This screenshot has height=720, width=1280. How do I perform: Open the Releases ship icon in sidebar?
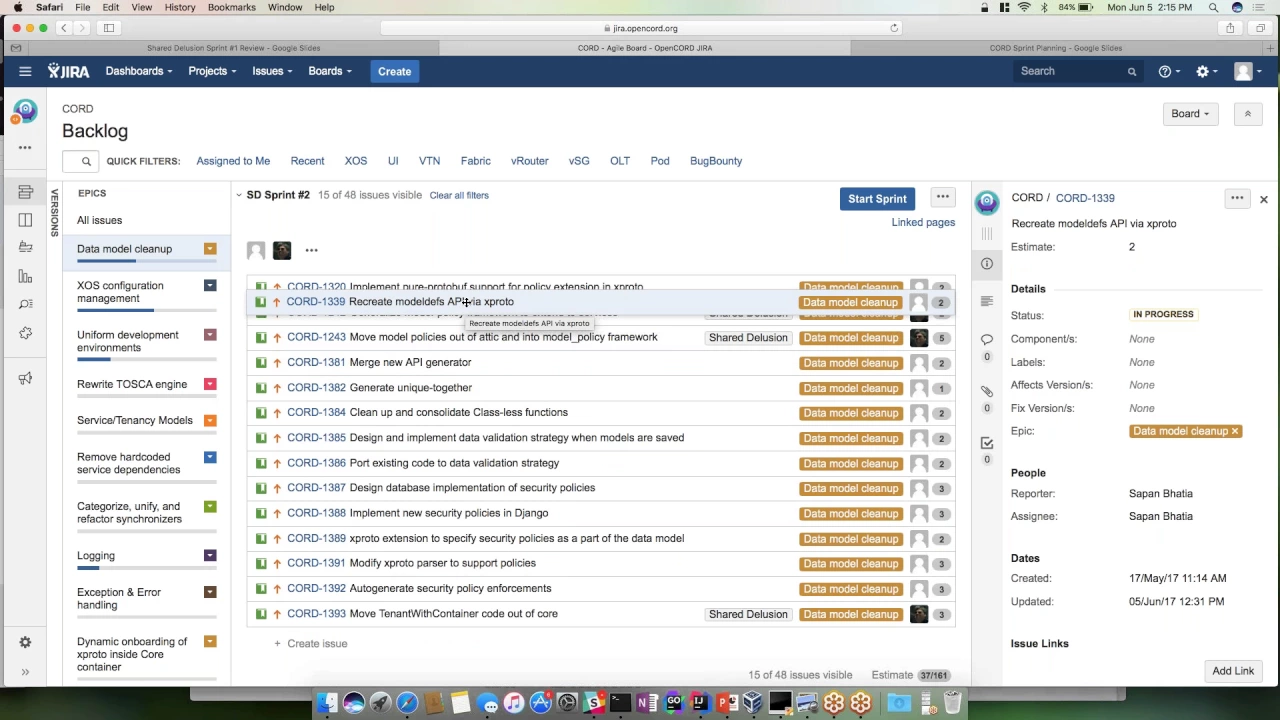tap(25, 247)
